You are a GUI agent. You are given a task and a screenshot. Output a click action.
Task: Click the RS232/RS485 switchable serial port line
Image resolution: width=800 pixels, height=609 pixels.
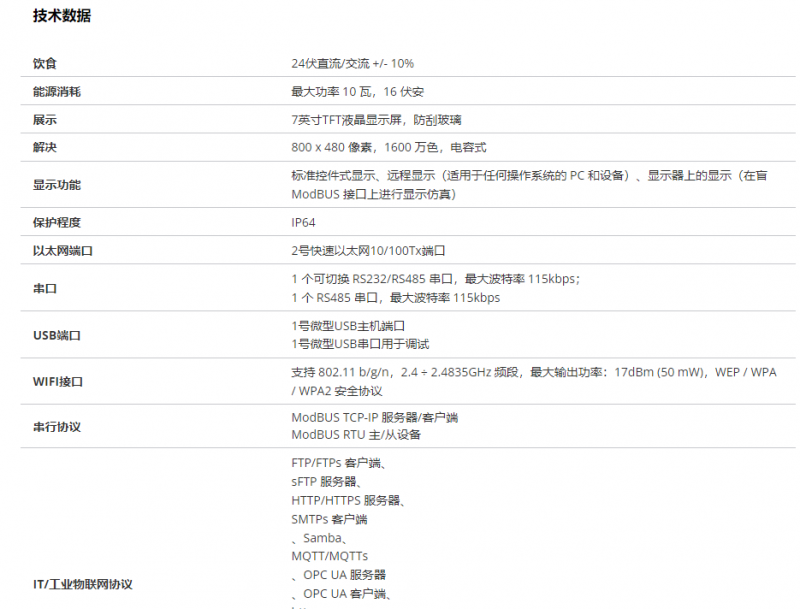click(x=435, y=279)
